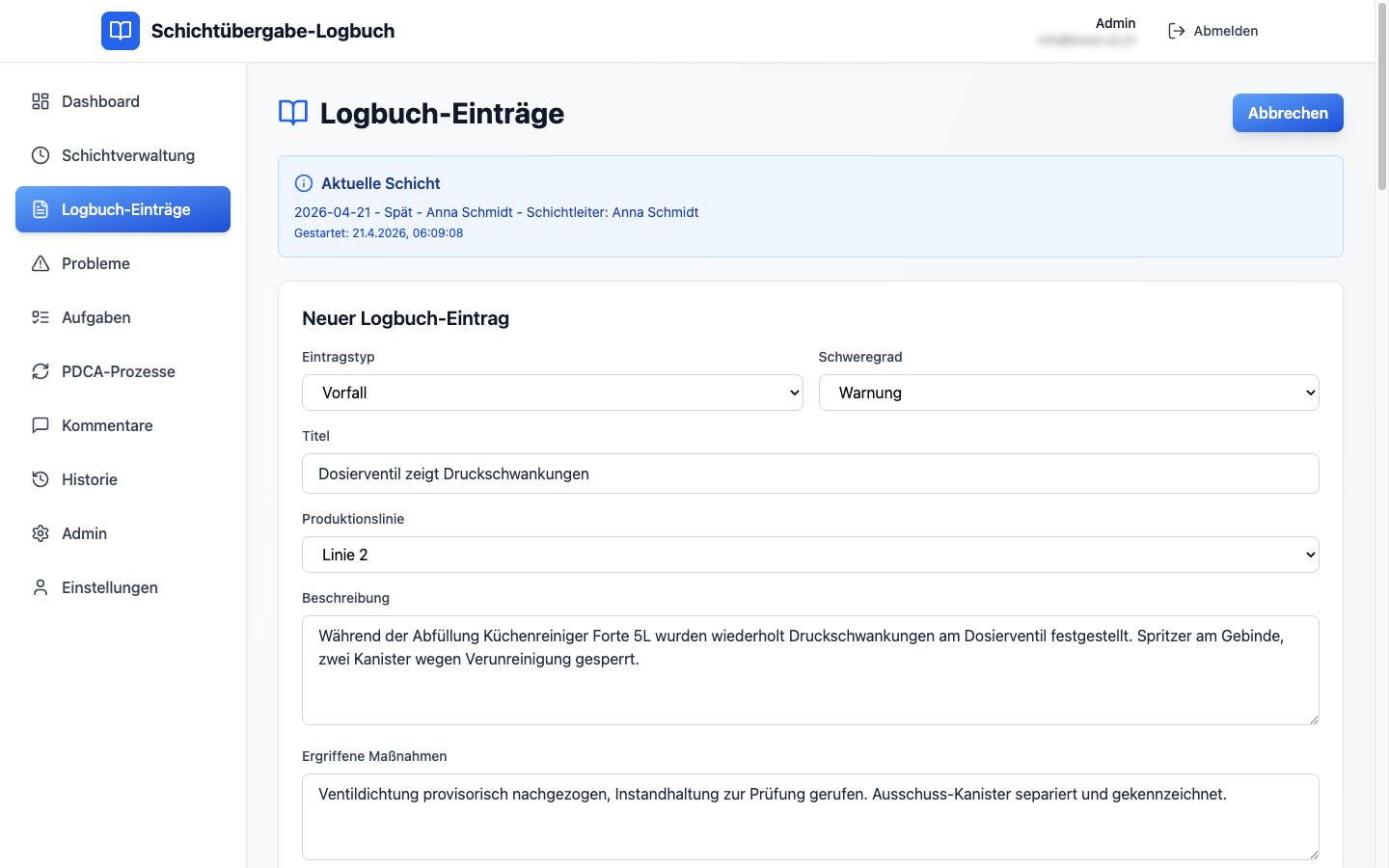The width and height of the screenshot is (1389, 868).
Task: Click the info icon beside Aktuelle Schicht
Action: 304,183
